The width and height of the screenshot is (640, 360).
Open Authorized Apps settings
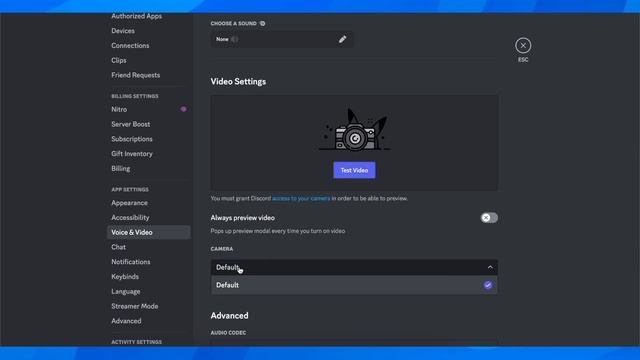pyautogui.click(x=136, y=16)
